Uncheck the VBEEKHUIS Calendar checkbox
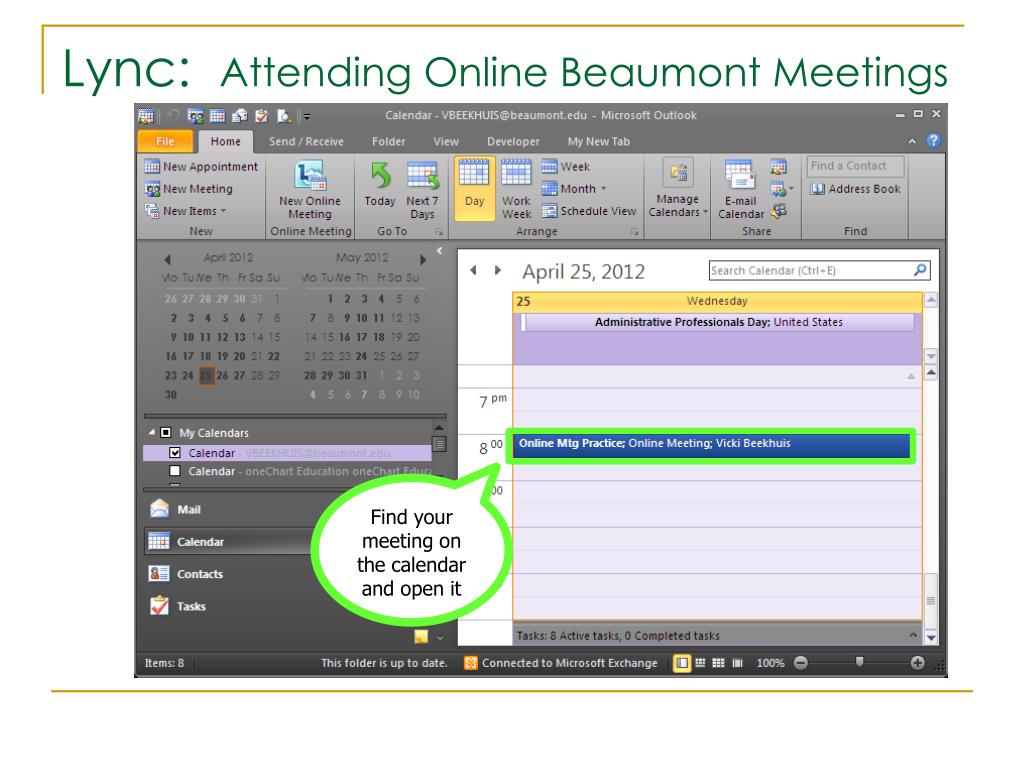Viewport: 1024px width, 768px height. [x=174, y=452]
